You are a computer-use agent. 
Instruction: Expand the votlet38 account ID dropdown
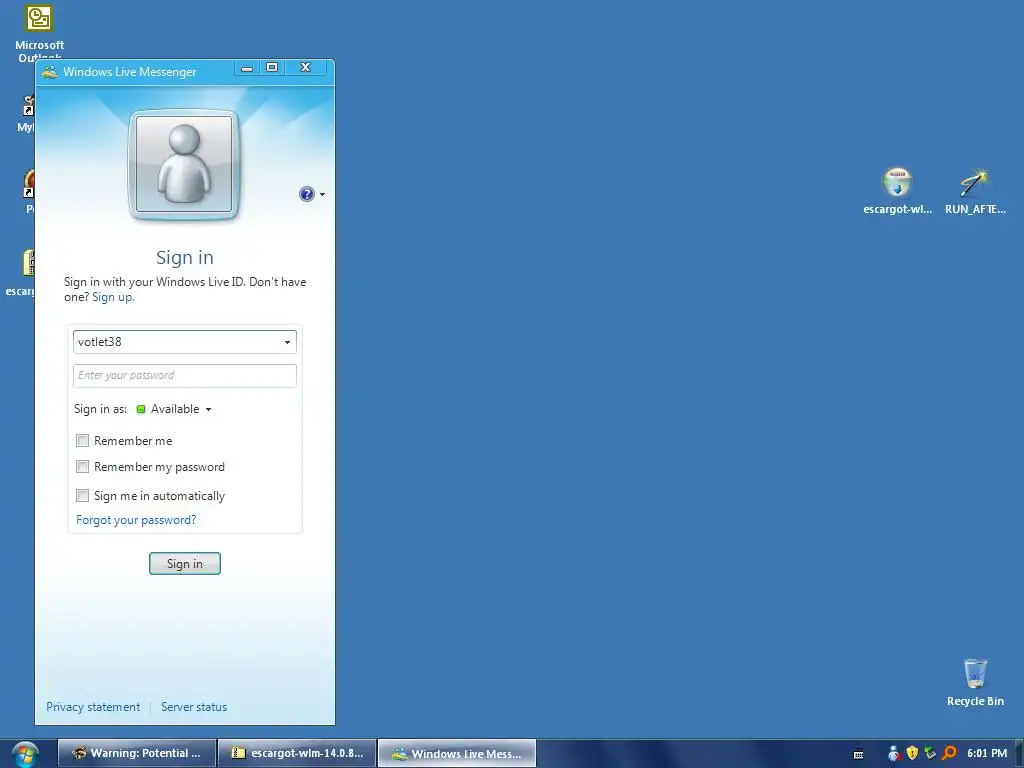tap(287, 342)
